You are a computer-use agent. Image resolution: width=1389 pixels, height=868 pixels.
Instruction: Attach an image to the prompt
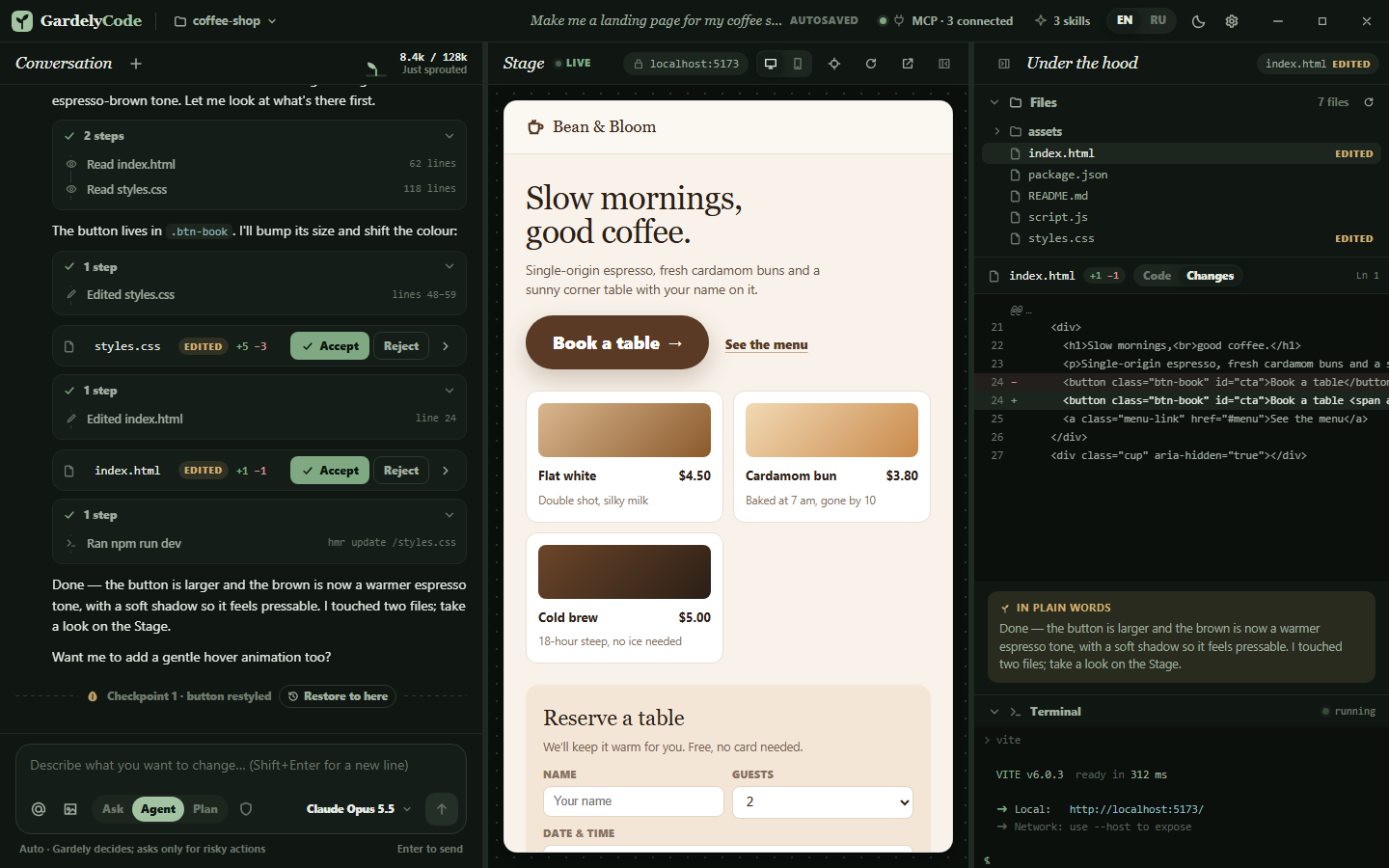[70, 809]
